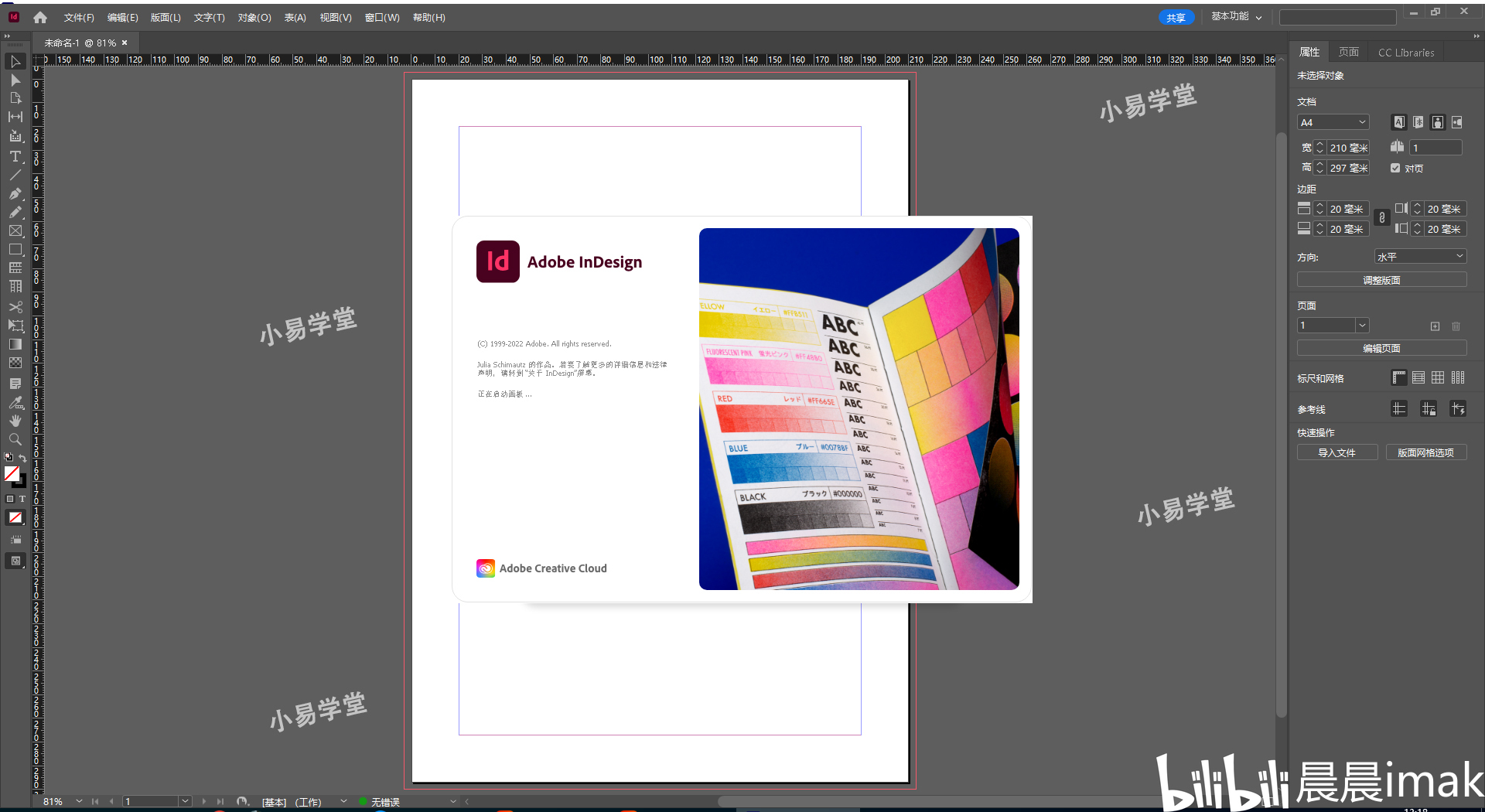Add new page with plus icon

coord(1435,326)
